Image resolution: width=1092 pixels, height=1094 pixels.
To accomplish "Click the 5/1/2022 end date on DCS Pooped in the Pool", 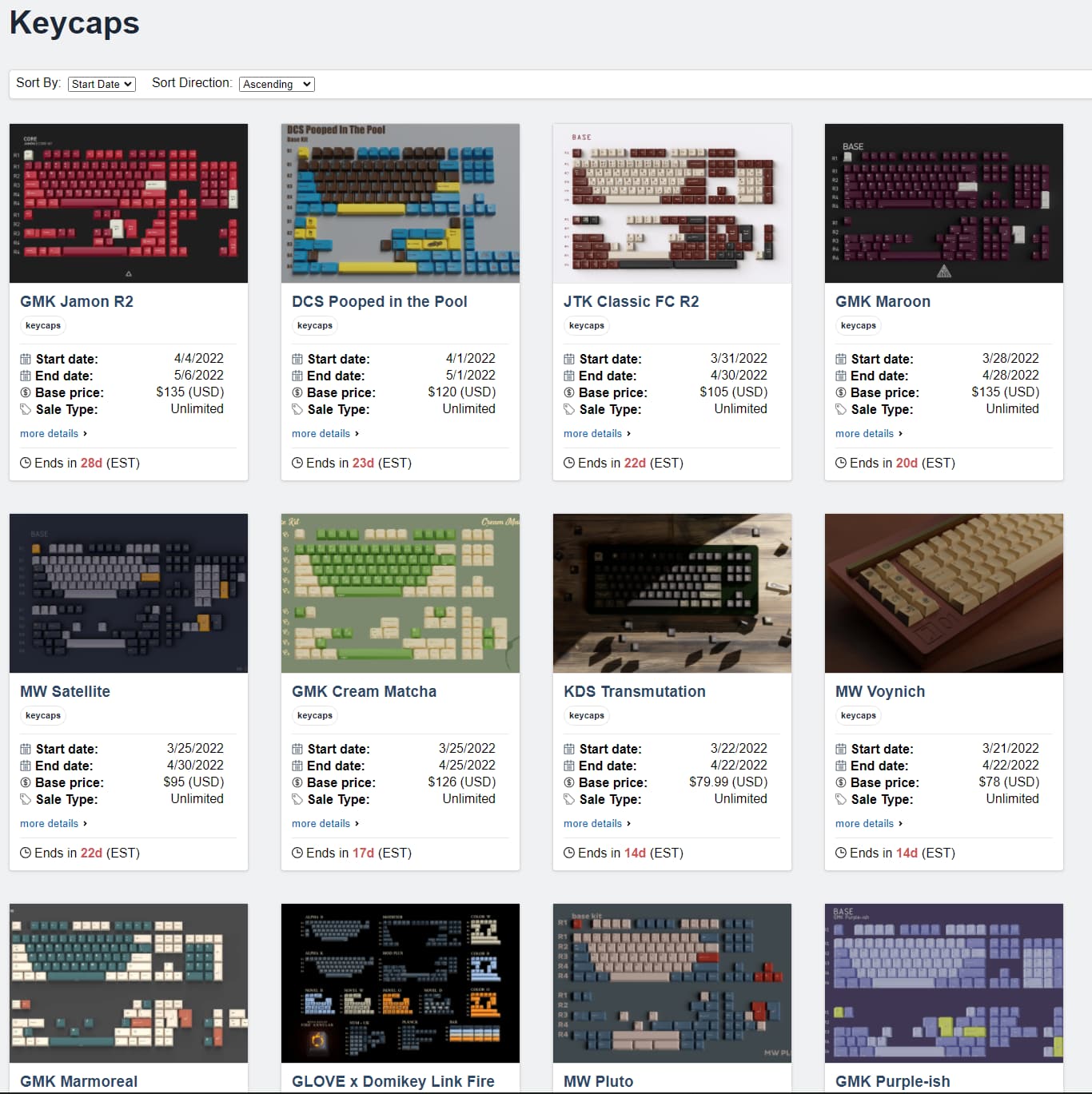I will tap(471, 375).
